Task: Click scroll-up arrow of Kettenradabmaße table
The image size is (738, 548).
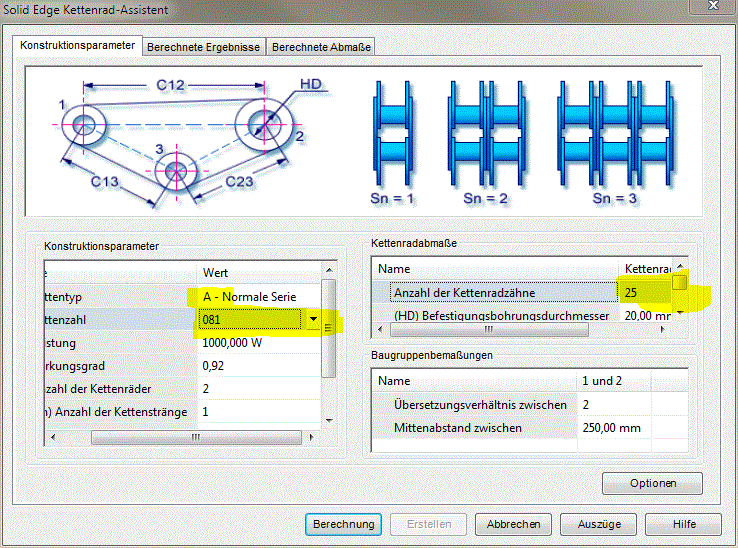Action: [x=680, y=267]
